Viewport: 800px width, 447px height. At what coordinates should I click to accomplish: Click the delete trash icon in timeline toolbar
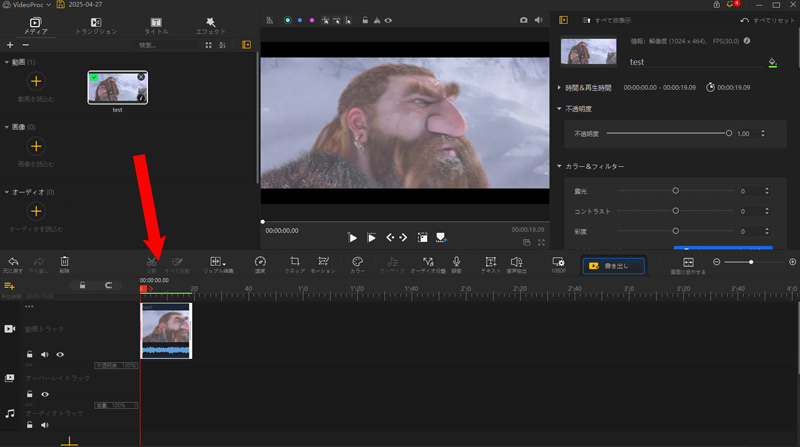[64, 261]
